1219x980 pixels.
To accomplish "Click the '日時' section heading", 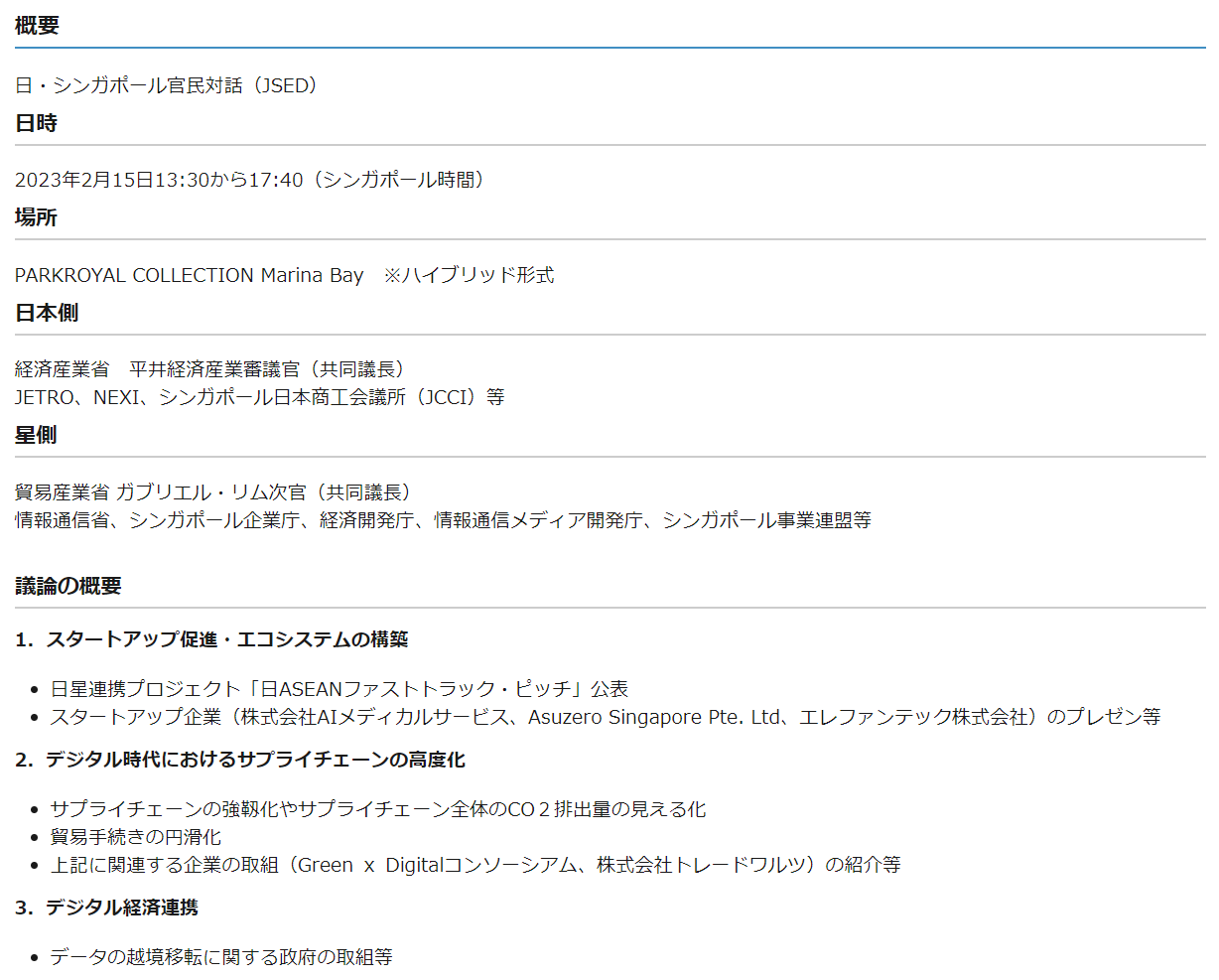I will click(x=36, y=123).
